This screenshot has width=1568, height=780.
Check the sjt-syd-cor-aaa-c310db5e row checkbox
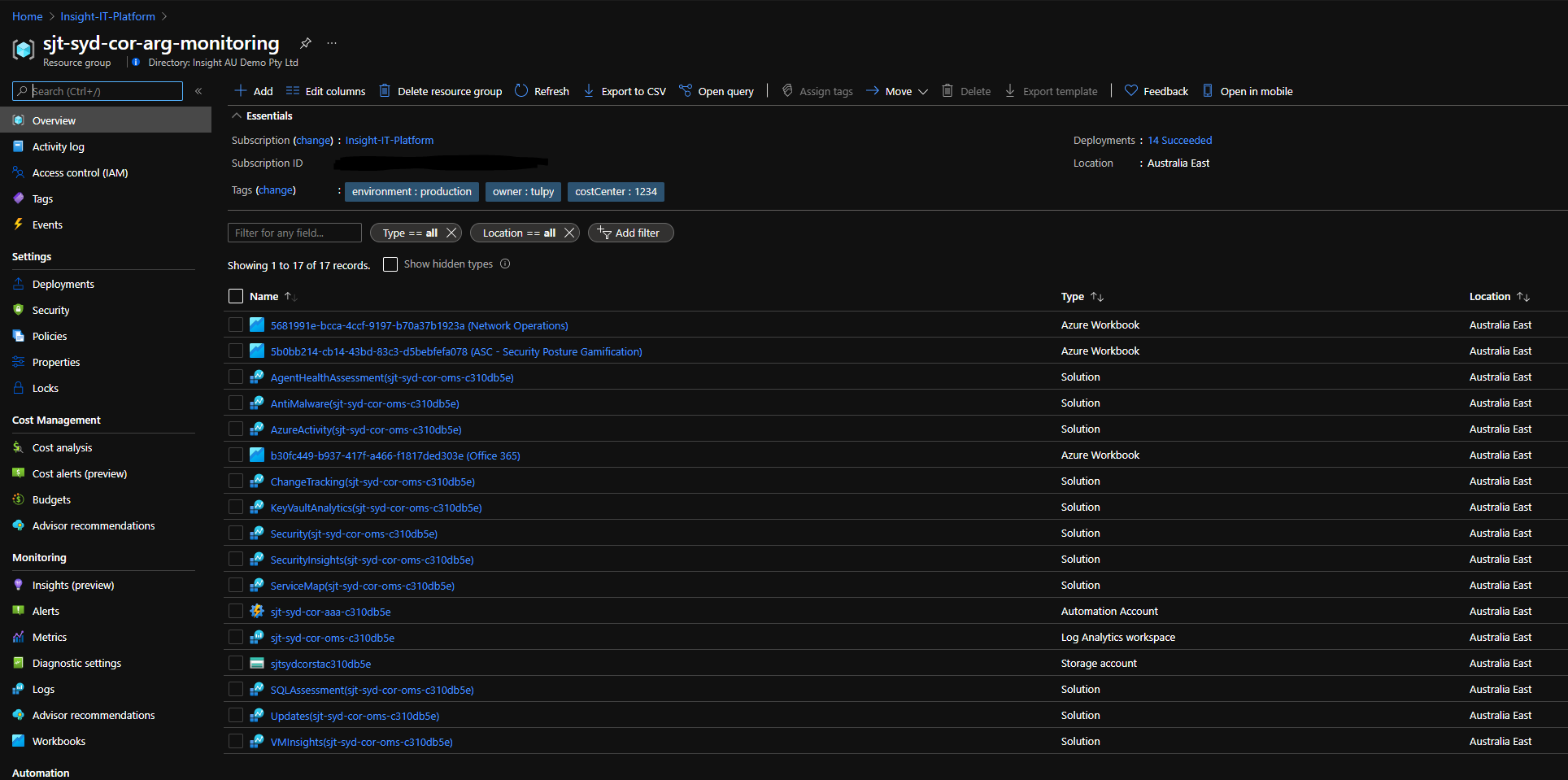(236, 611)
